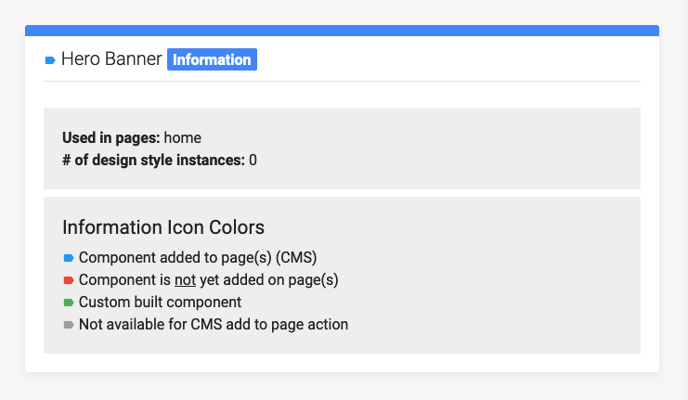
Task: Click 'Custom built component' text
Action: point(160,302)
